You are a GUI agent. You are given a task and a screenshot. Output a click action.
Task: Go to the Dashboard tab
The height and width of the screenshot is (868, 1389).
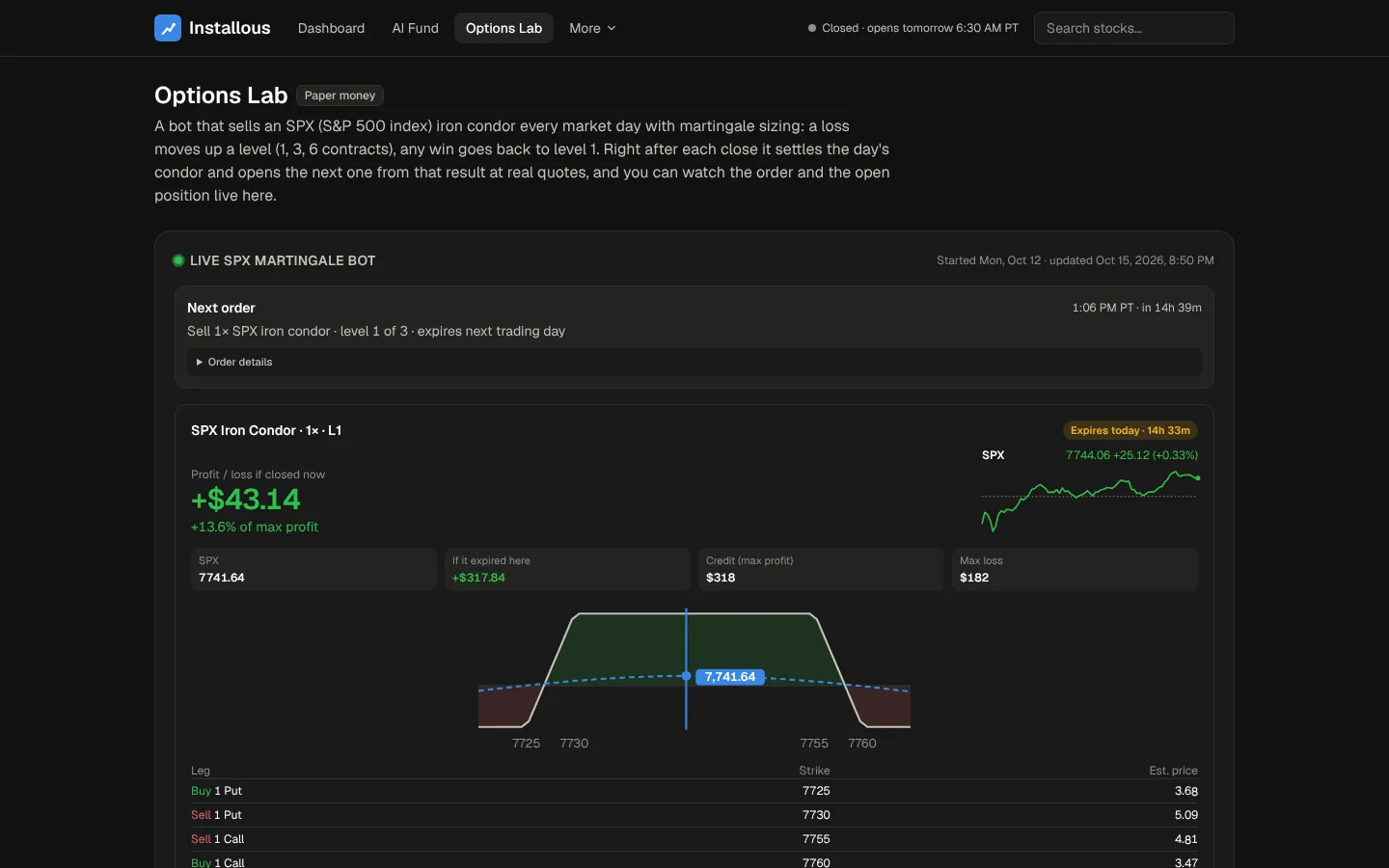331,28
